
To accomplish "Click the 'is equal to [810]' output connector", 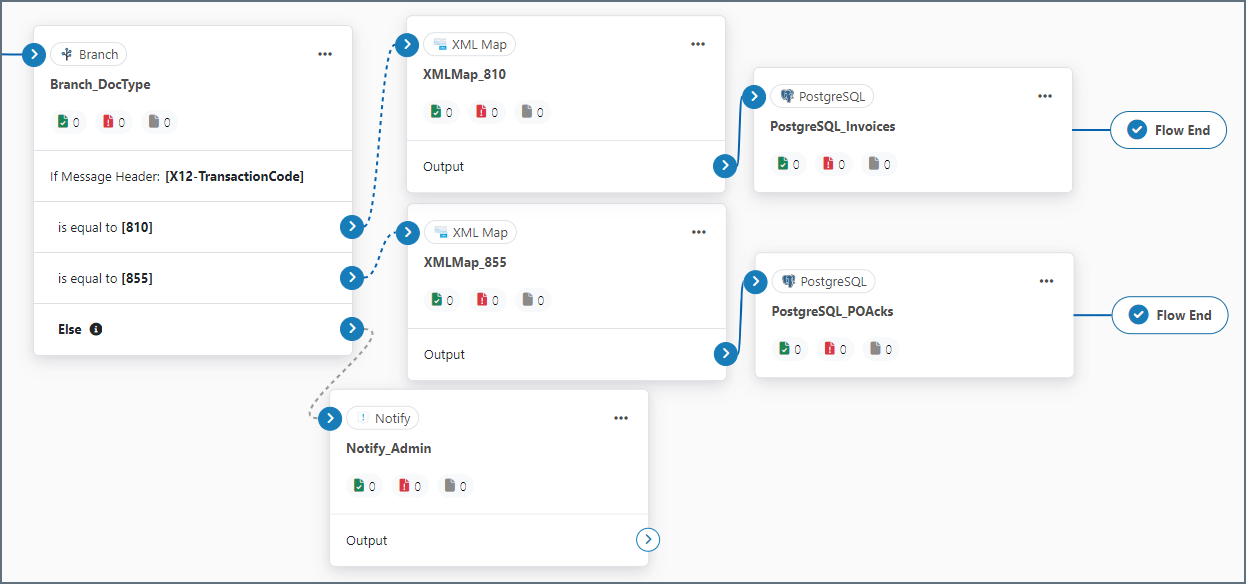I will tap(351, 227).
